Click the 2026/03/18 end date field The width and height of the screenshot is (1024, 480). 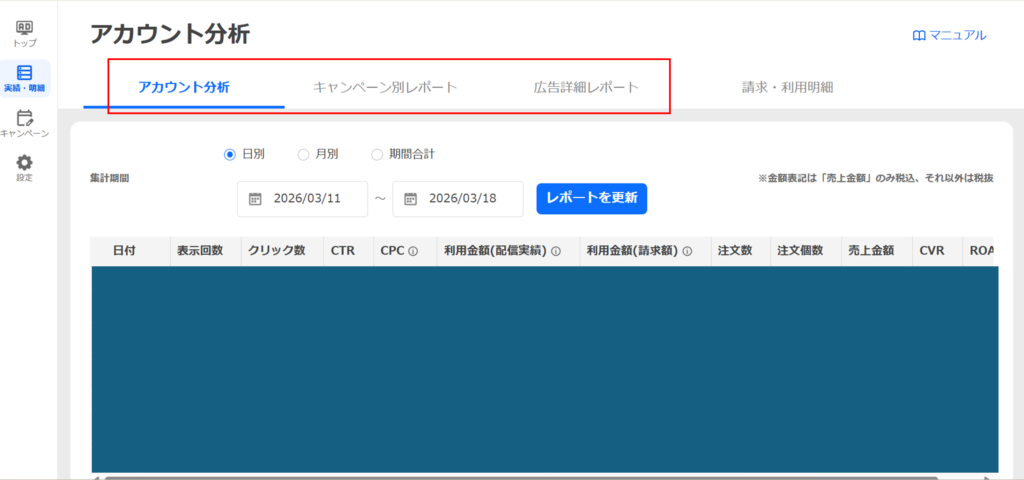(x=462, y=198)
